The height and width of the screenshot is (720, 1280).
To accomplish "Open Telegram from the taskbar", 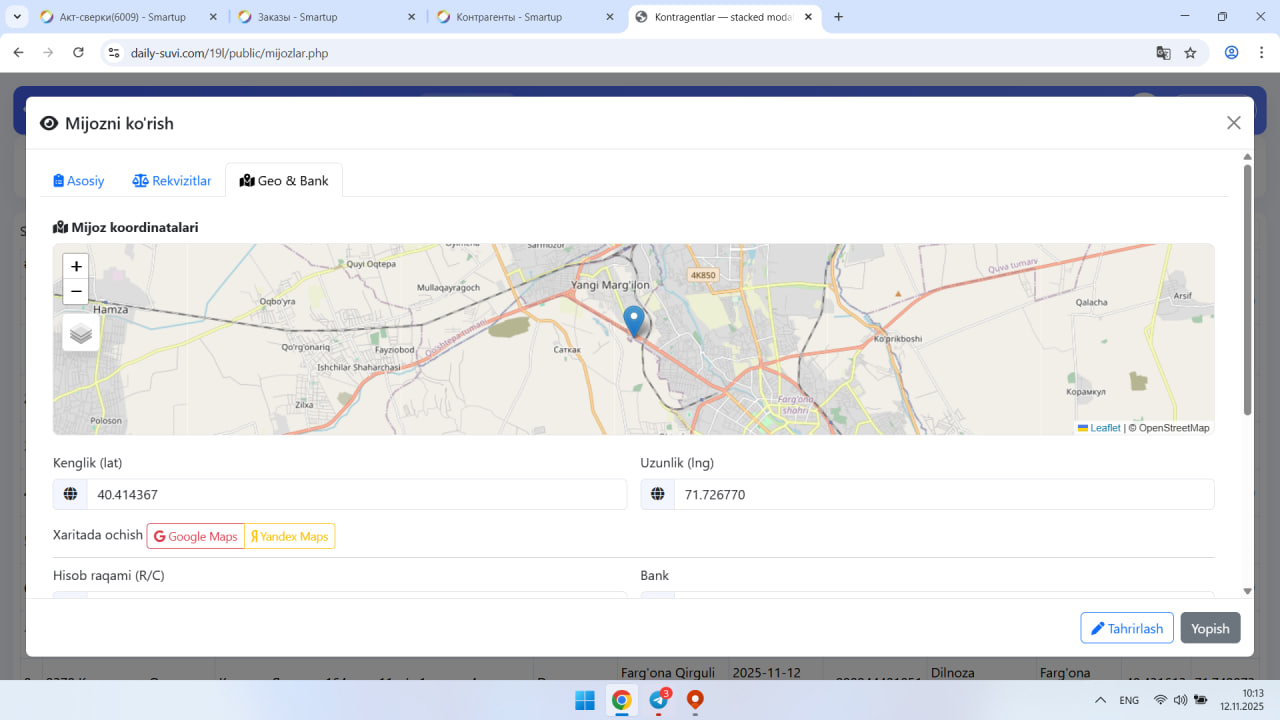I will (x=659, y=700).
